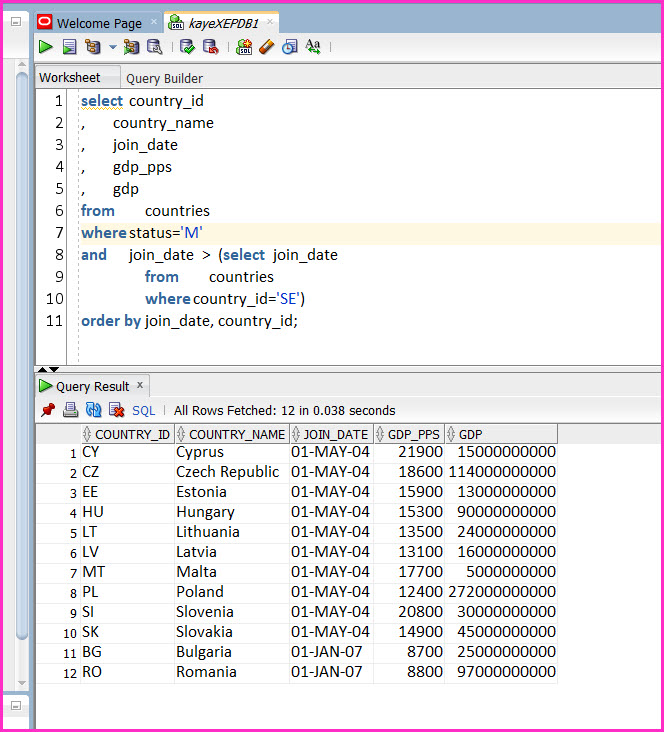Select Poland's GDP value 272000000000
Viewport: 664px width, 732px height.
click(501, 592)
